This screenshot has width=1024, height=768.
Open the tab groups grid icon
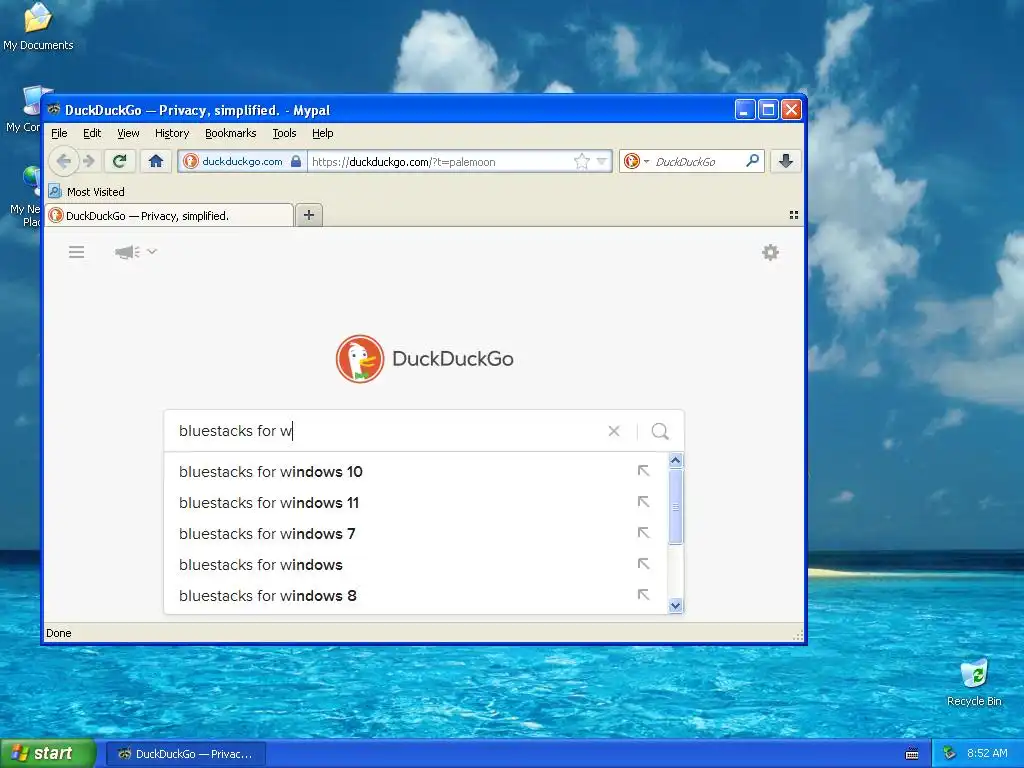[794, 215]
